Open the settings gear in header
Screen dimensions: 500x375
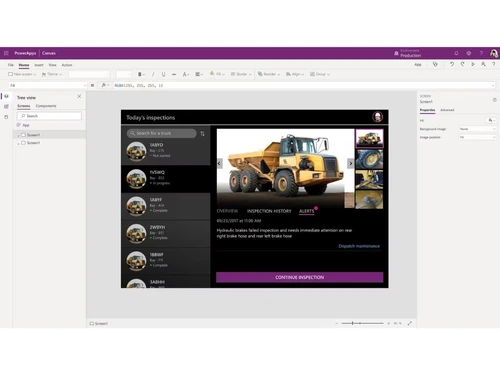coord(469,53)
